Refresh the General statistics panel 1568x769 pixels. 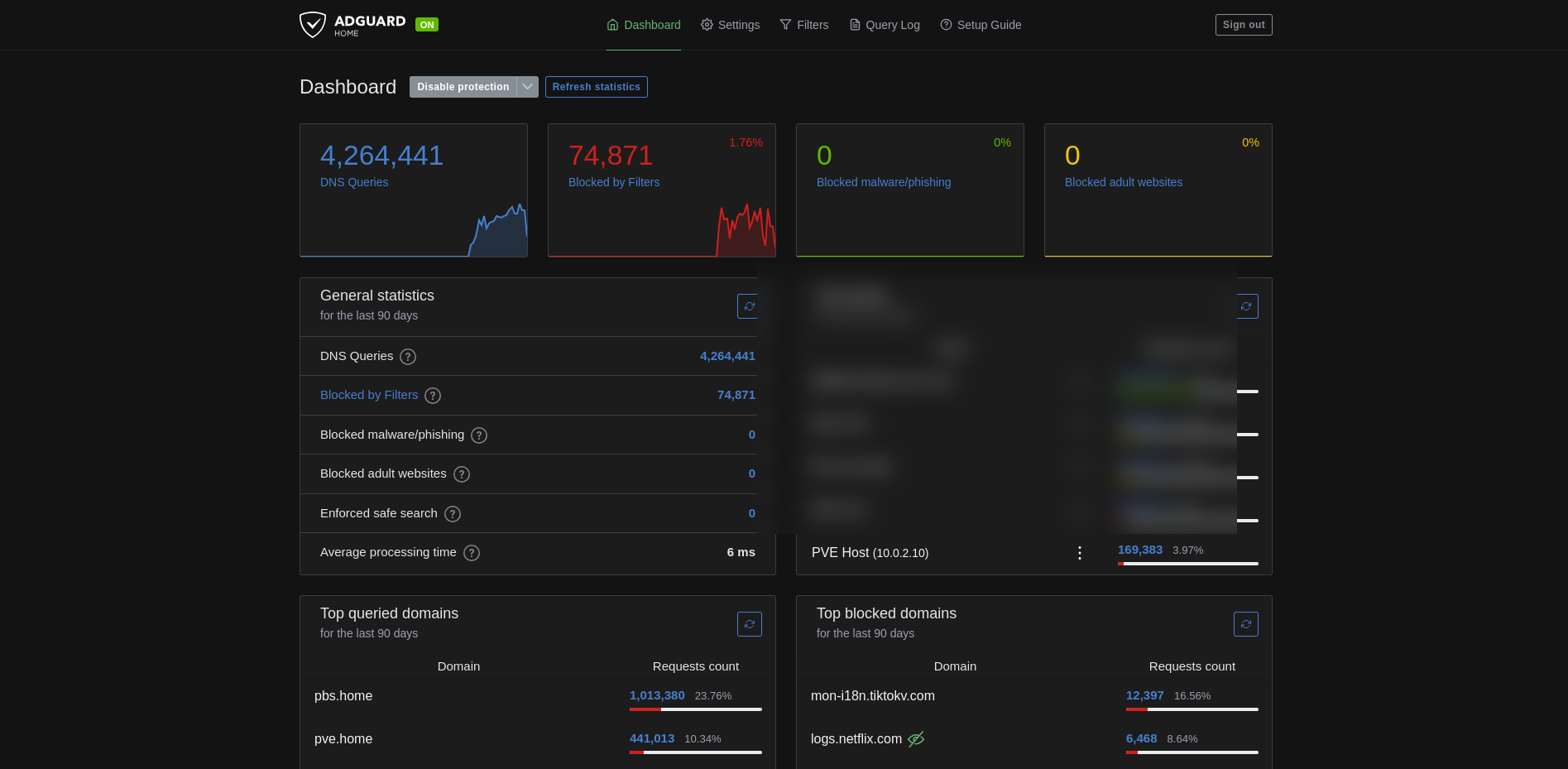click(748, 306)
